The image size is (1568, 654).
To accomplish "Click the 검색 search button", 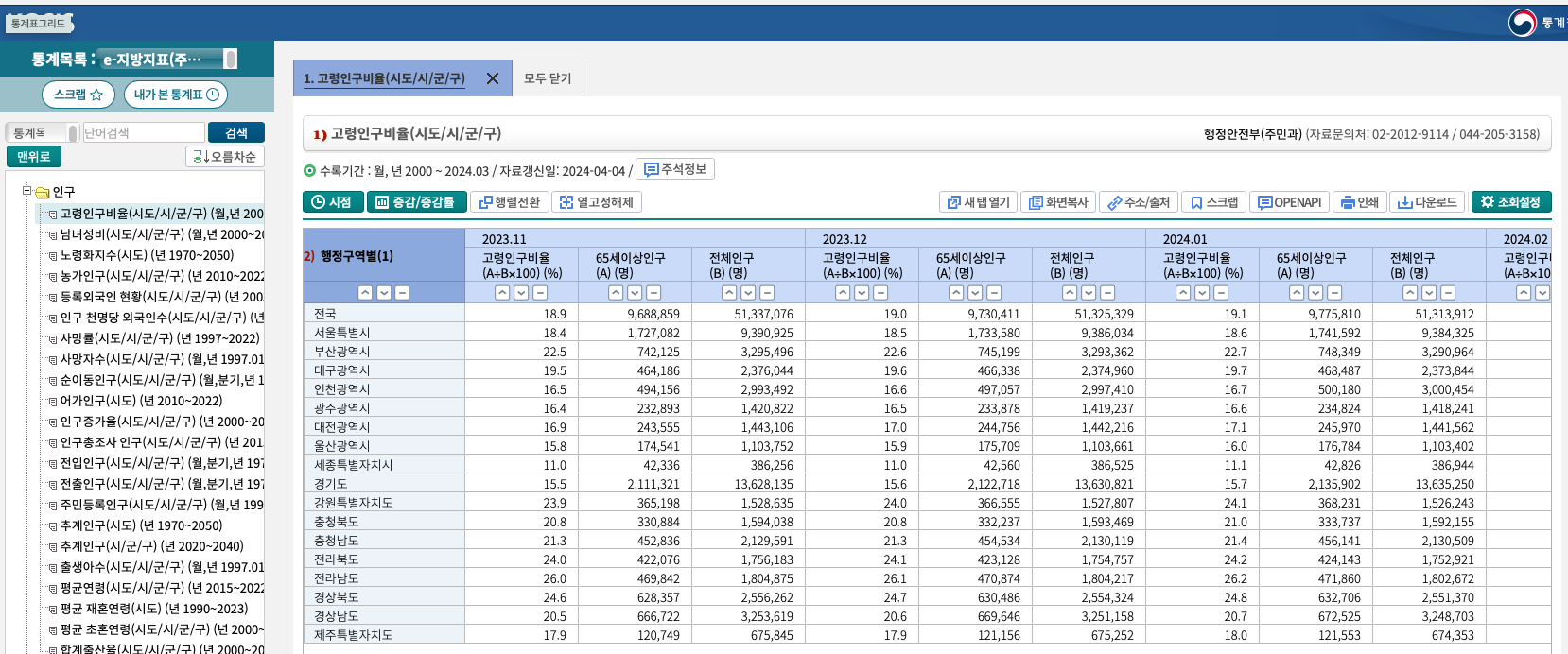I will coord(235,133).
